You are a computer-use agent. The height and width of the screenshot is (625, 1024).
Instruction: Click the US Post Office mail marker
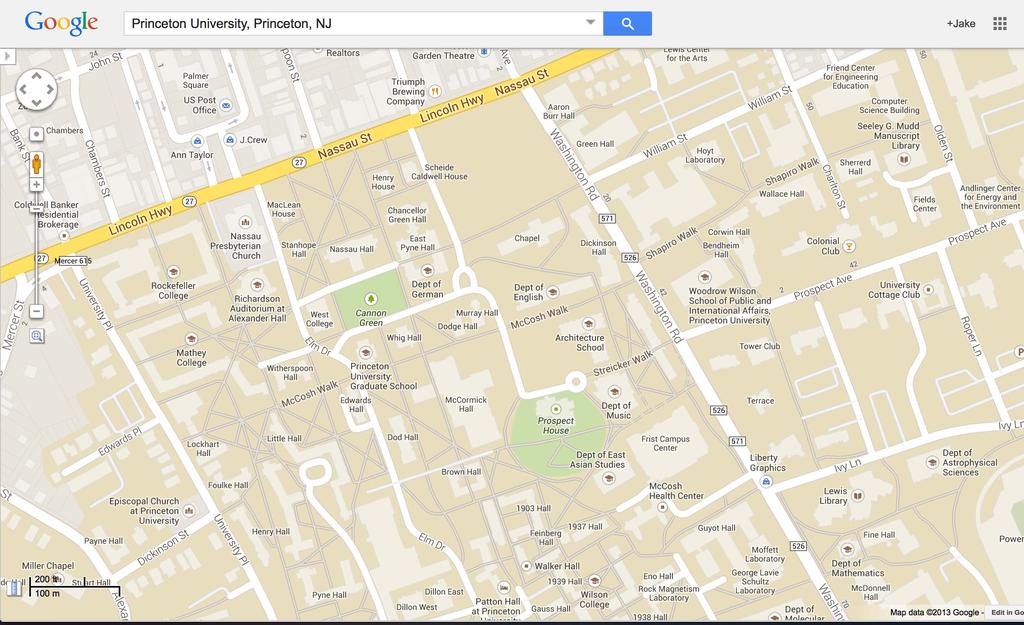tap(226, 105)
